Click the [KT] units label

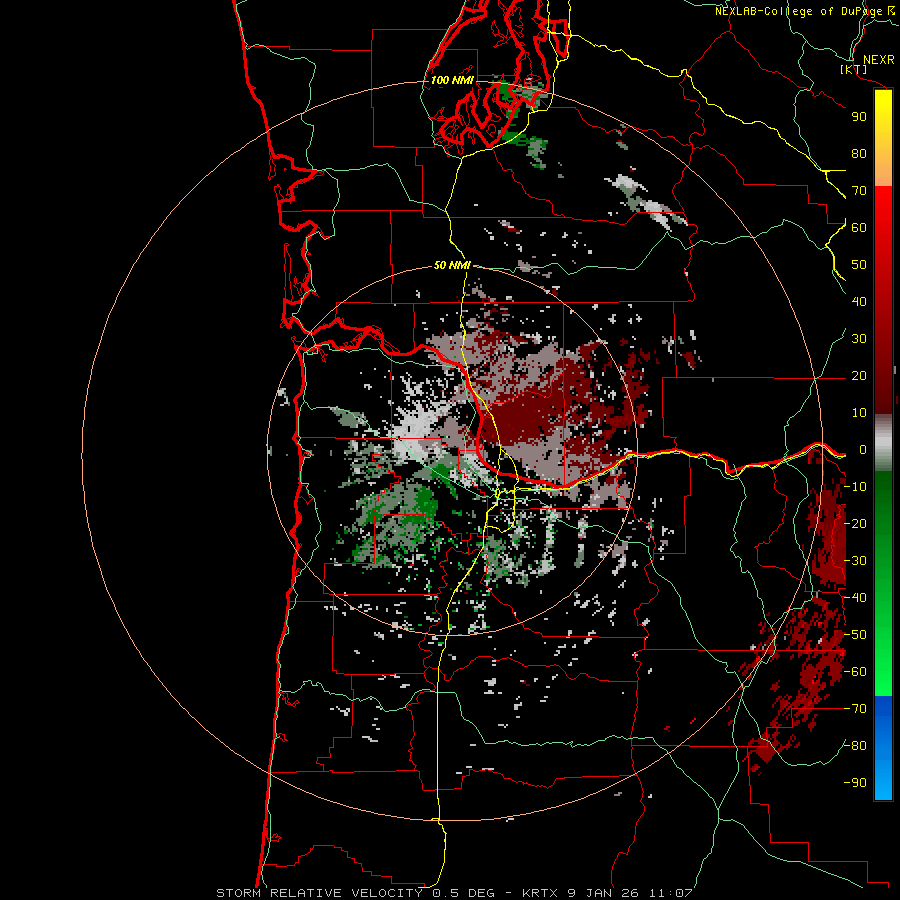tap(854, 69)
